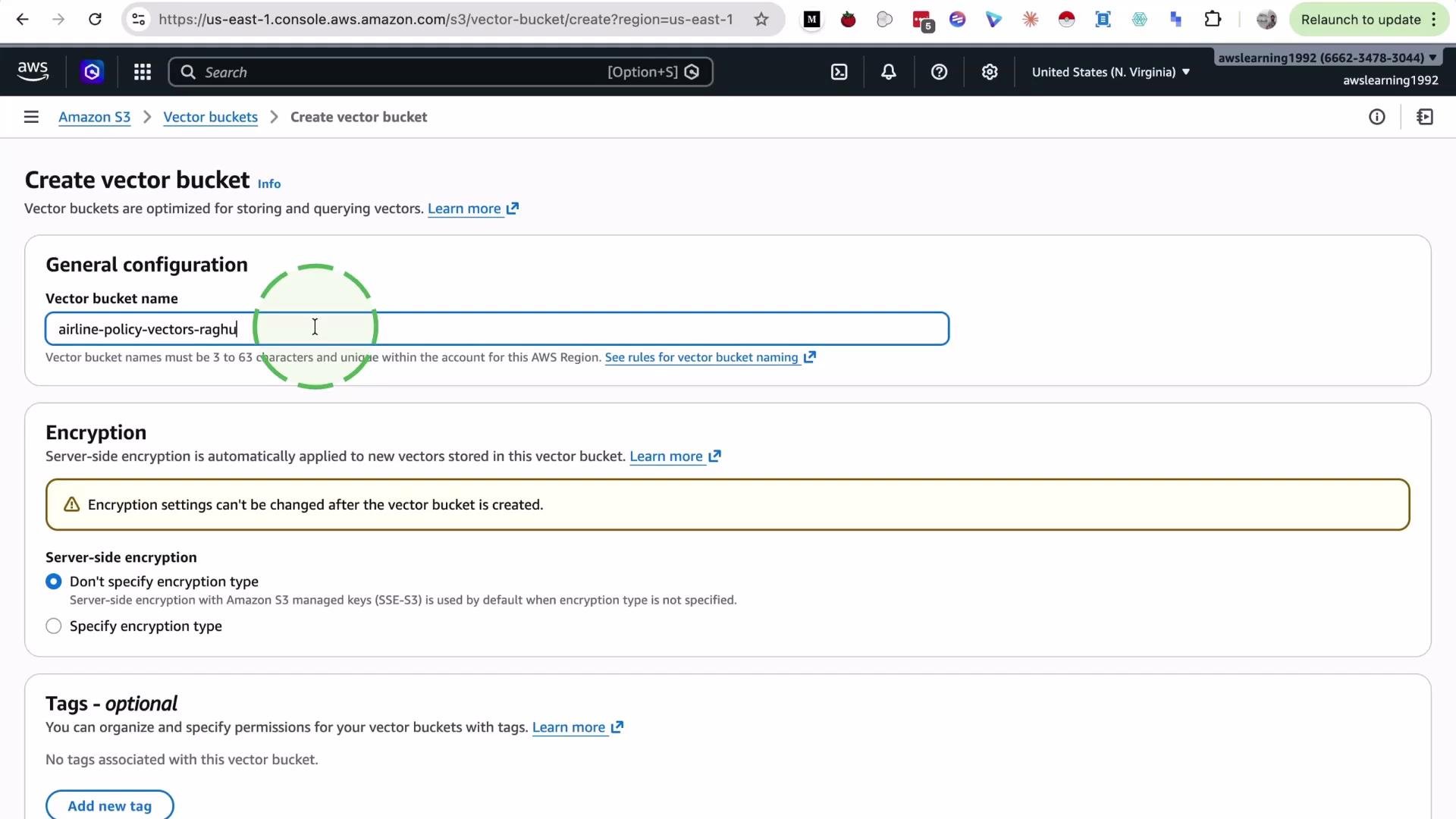This screenshot has height=819, width=1456.
Task: Select Specify encryption type option
Action: coord(54,626)
